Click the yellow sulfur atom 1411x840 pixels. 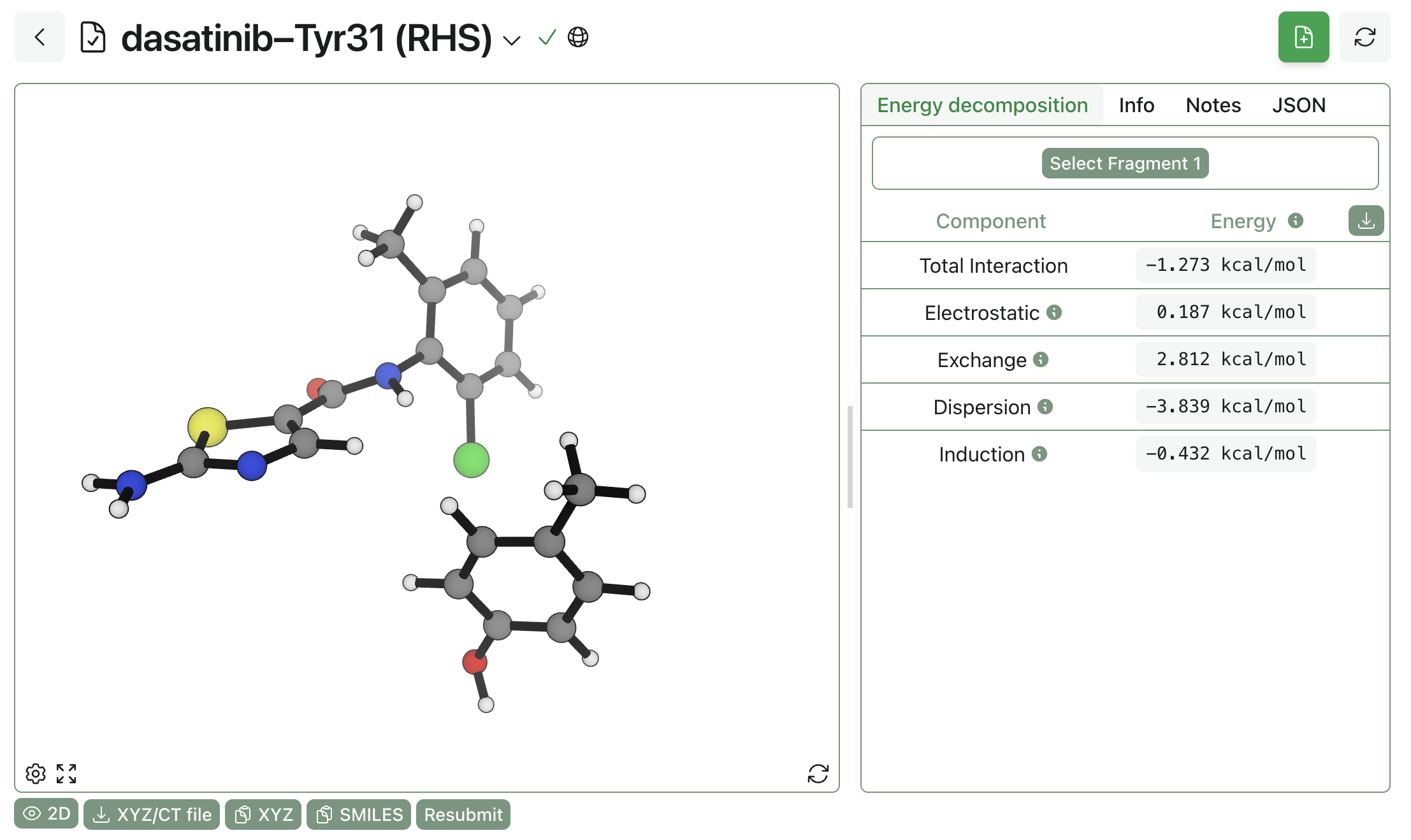[x=207, y=426]
